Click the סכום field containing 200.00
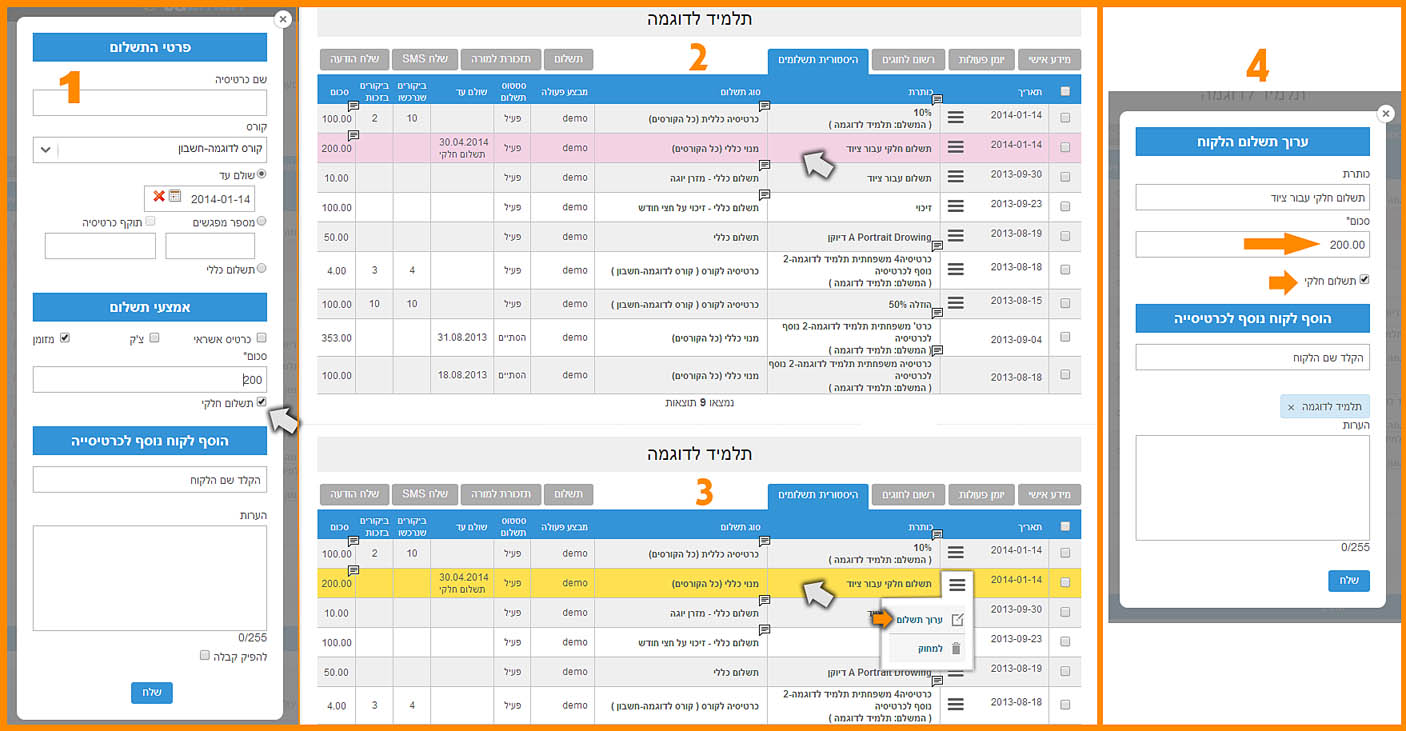 click(1252, 244)
